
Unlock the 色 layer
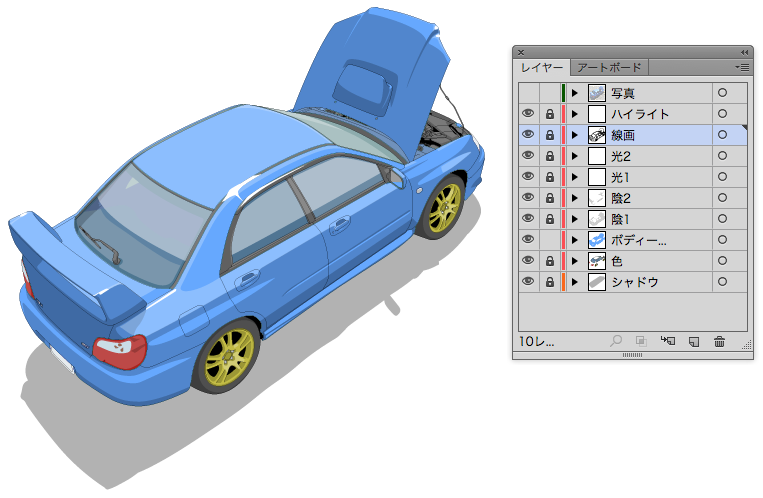pyautogui.click(x=550, y=261)
